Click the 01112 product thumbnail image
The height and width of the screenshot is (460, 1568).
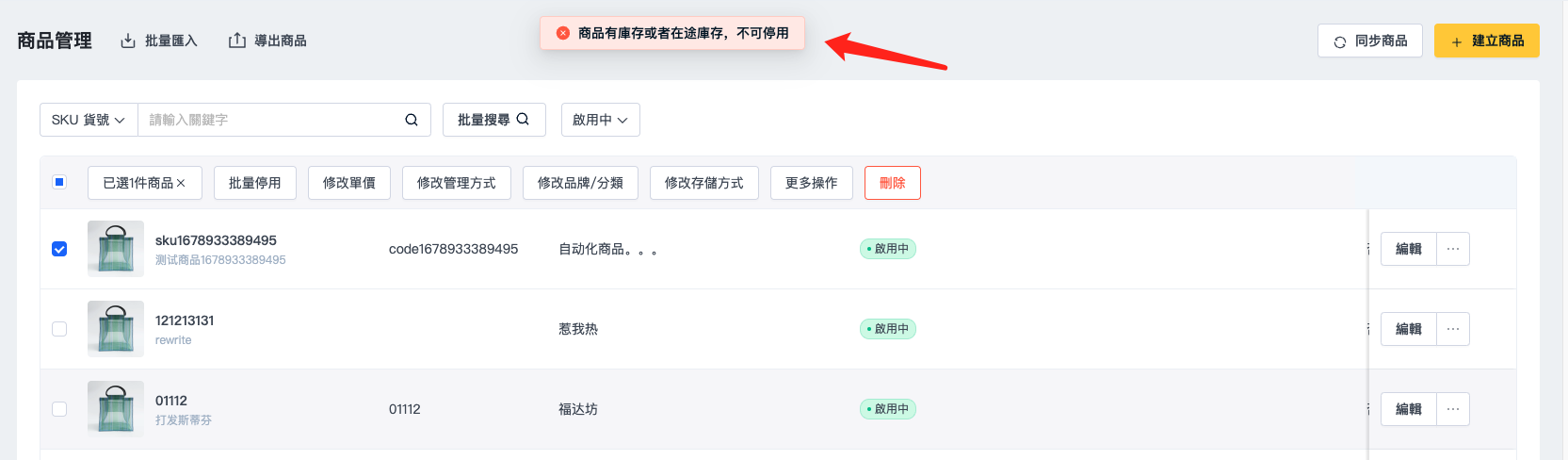116,409
